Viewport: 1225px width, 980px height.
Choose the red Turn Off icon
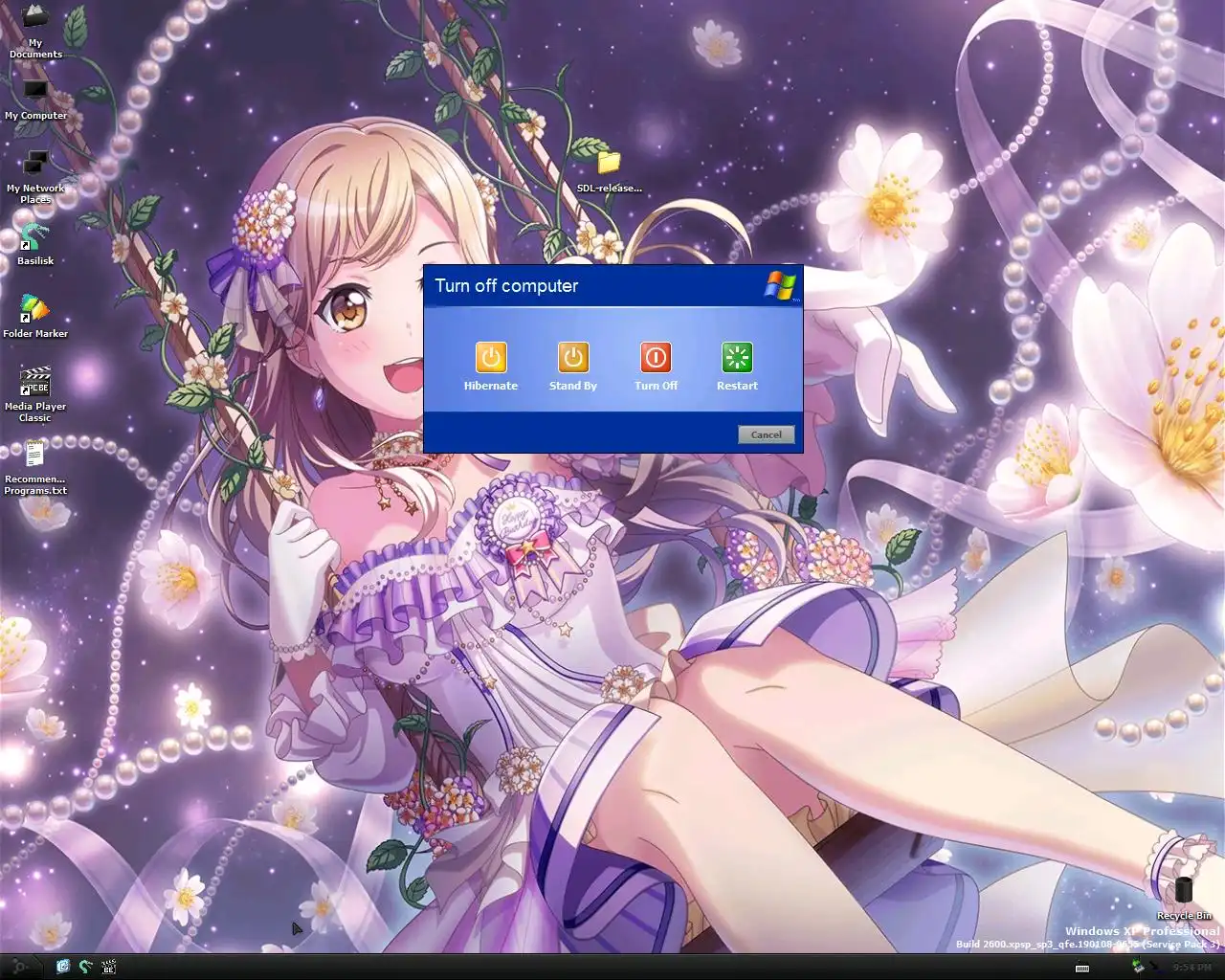(656, 358)
